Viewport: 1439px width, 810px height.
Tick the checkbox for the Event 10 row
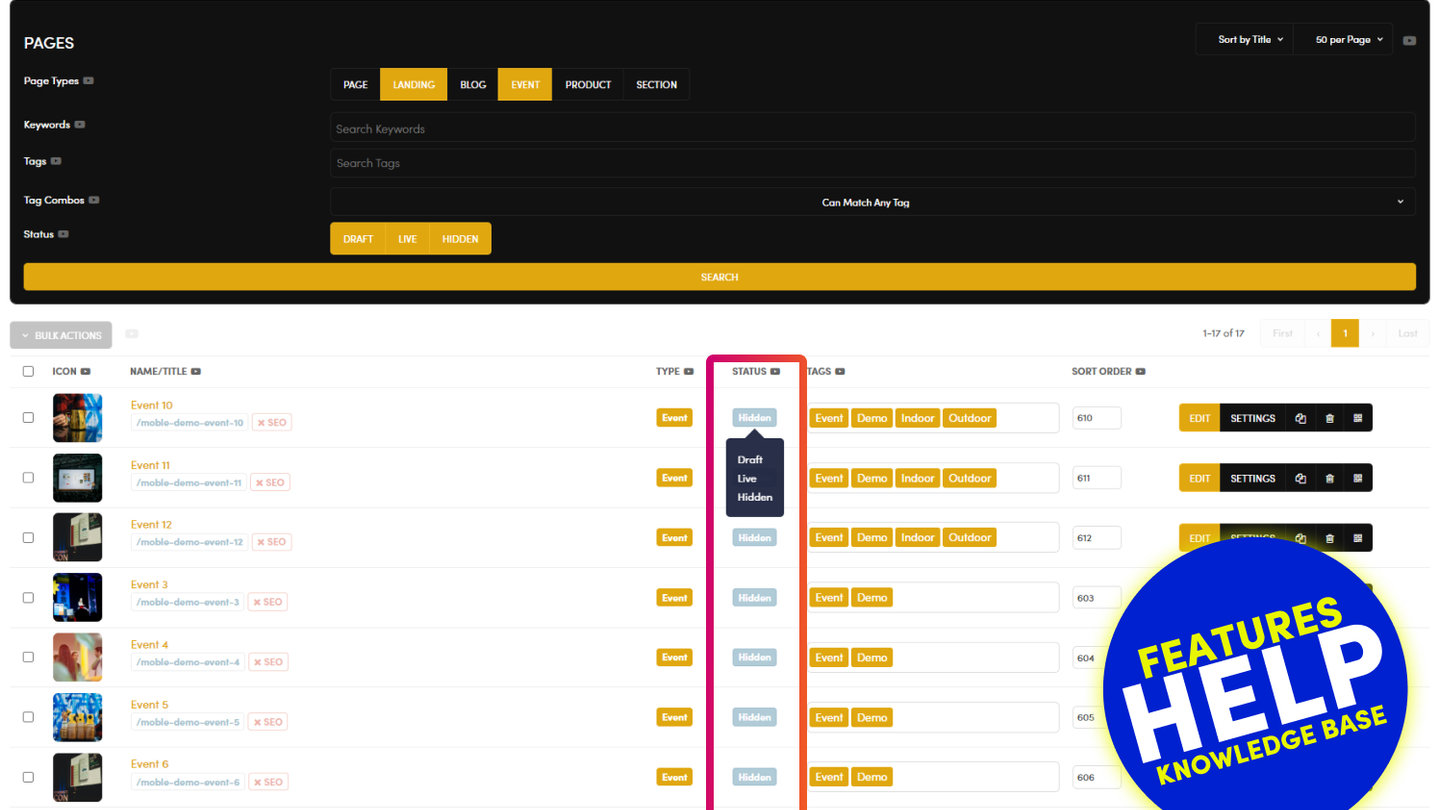[x=28, y=418]
